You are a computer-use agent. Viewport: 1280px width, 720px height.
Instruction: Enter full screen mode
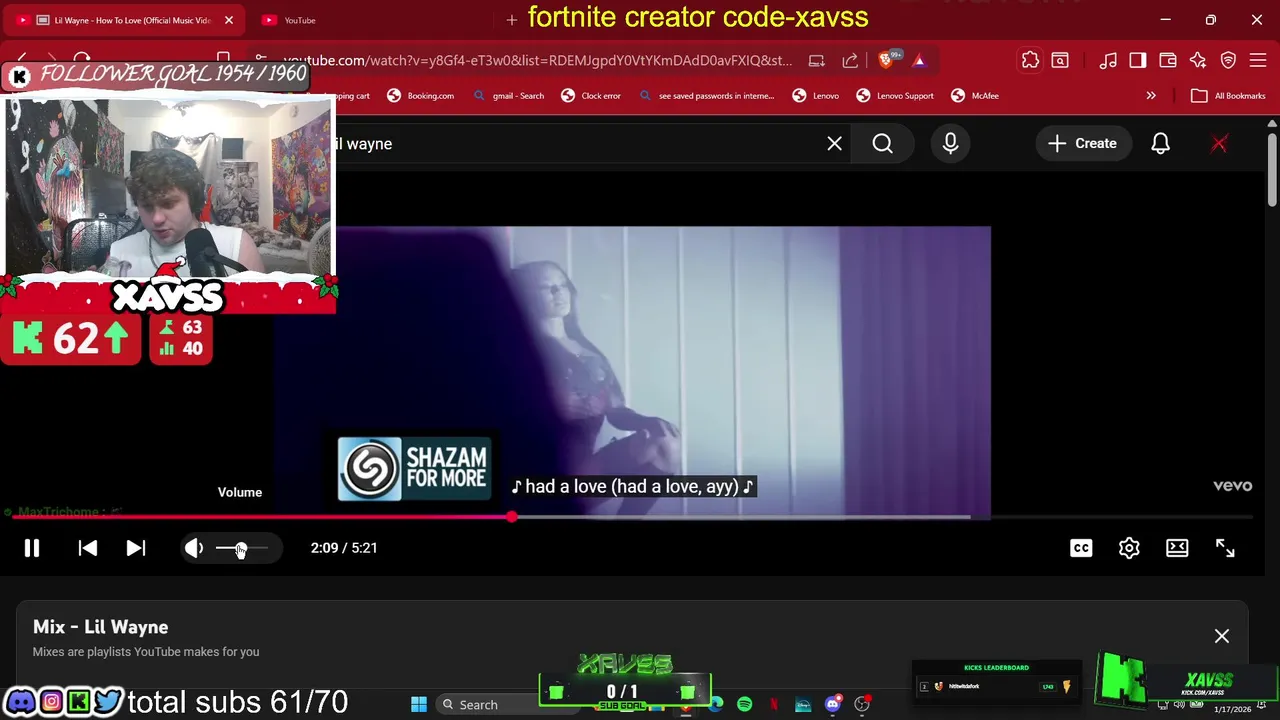(1225, 548)
